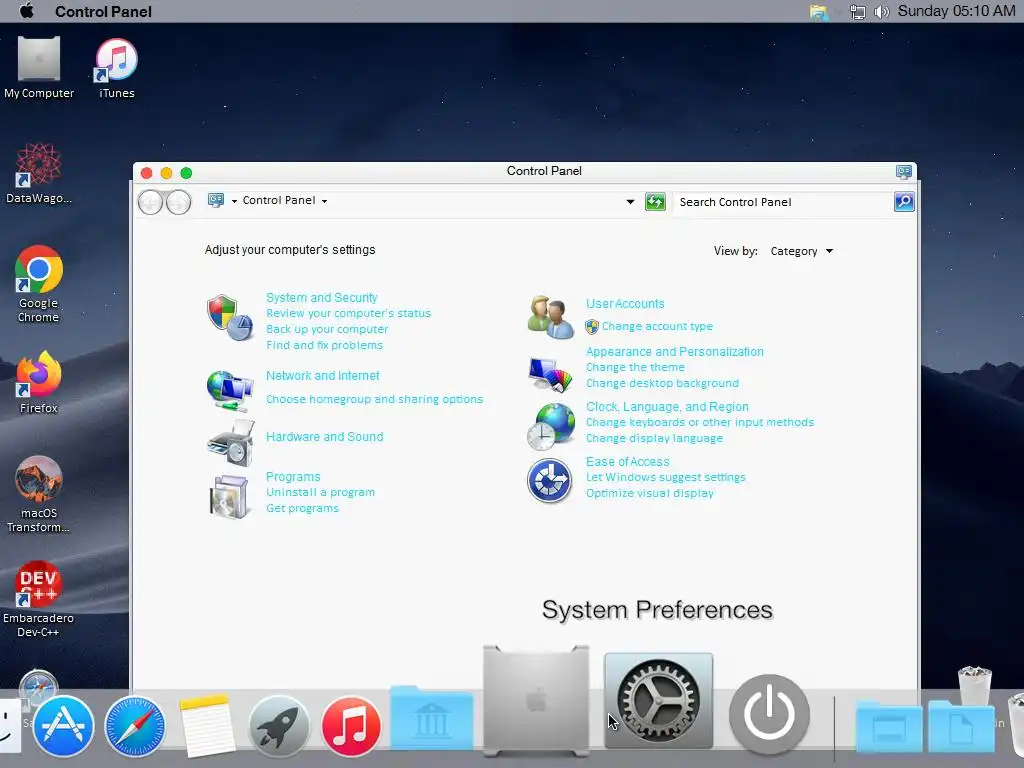Click the forward navigation arrow in Control Panel
The width and height of the screenshot is (1024, 768).
click(178, 202)
